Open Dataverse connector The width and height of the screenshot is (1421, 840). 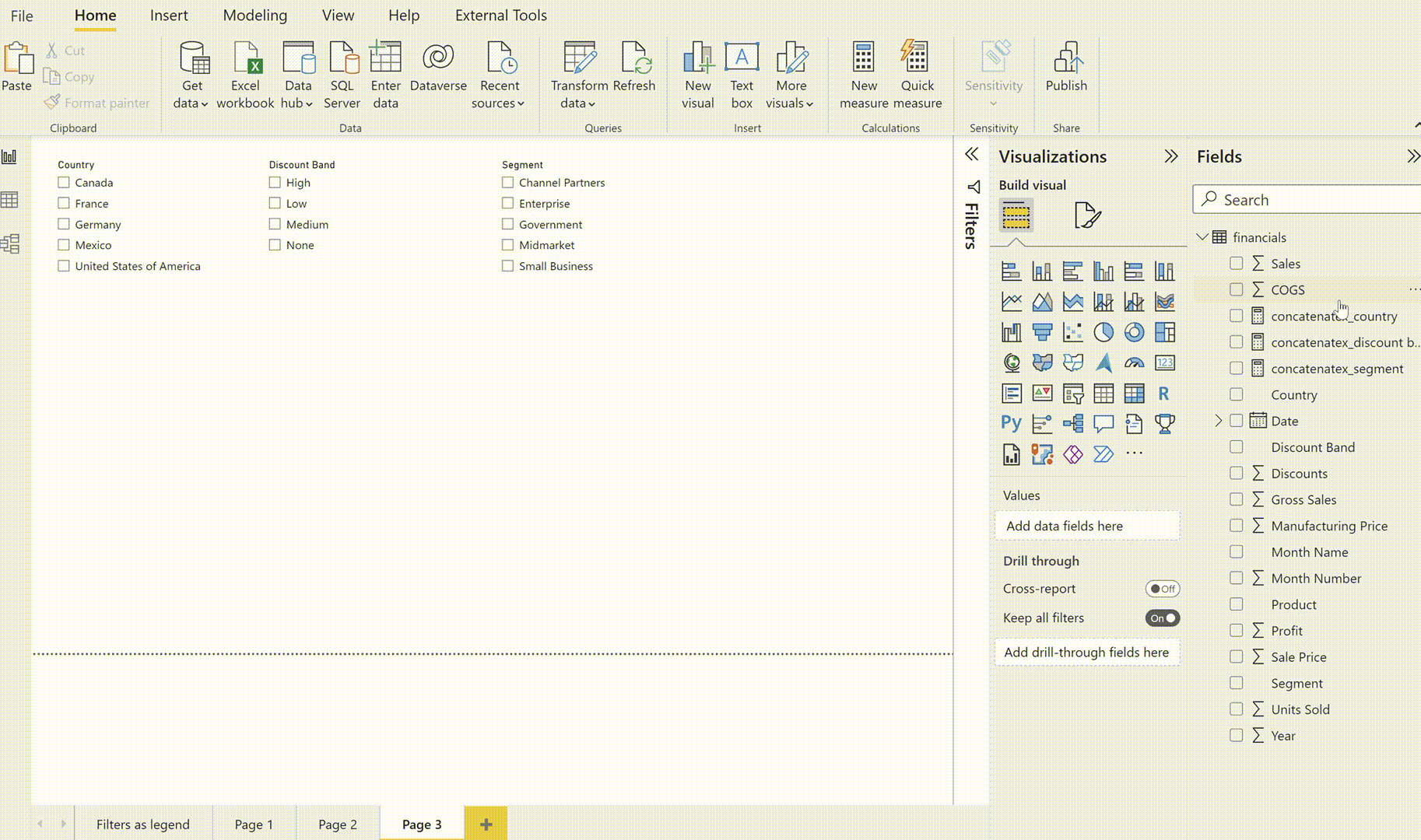coord(438,68)
